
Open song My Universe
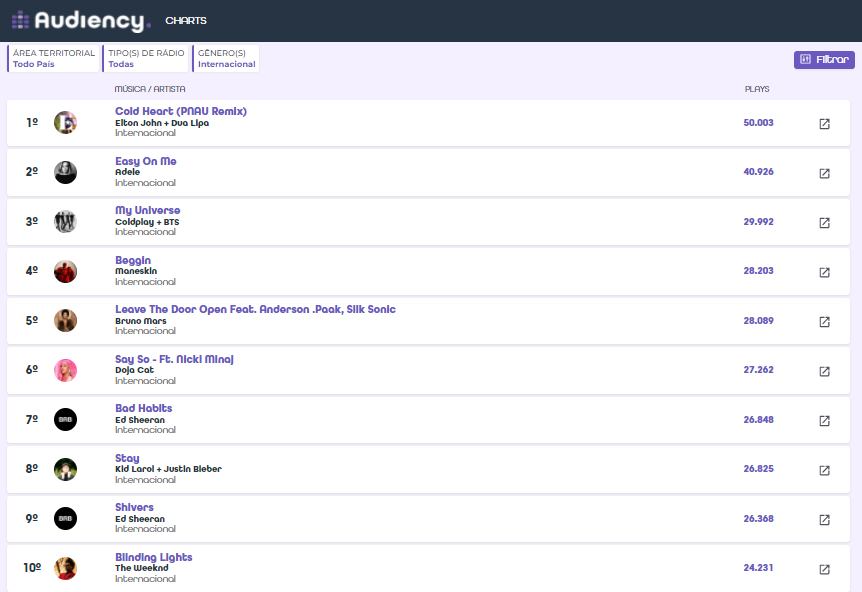(x=147, y=210)
